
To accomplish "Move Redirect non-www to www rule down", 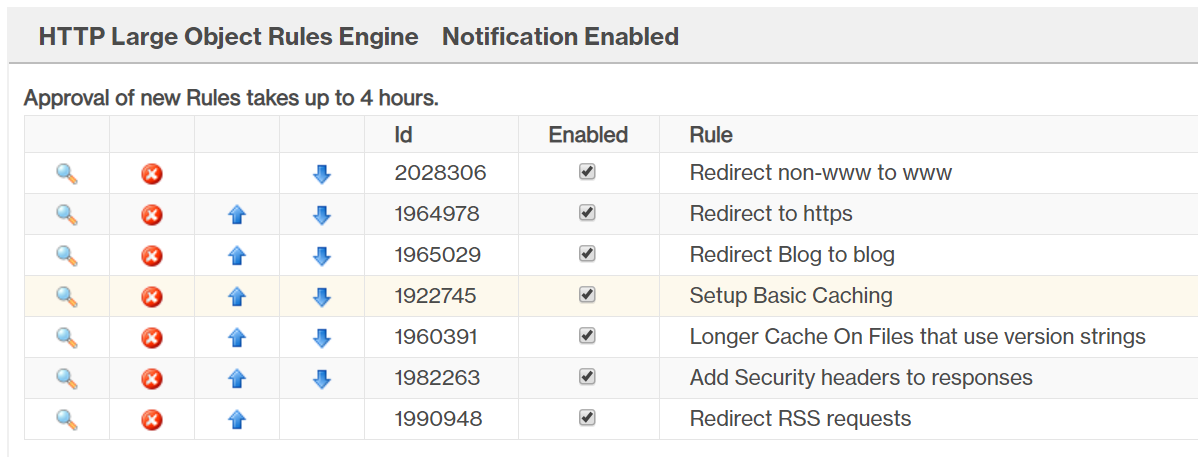I will (322, 174).
